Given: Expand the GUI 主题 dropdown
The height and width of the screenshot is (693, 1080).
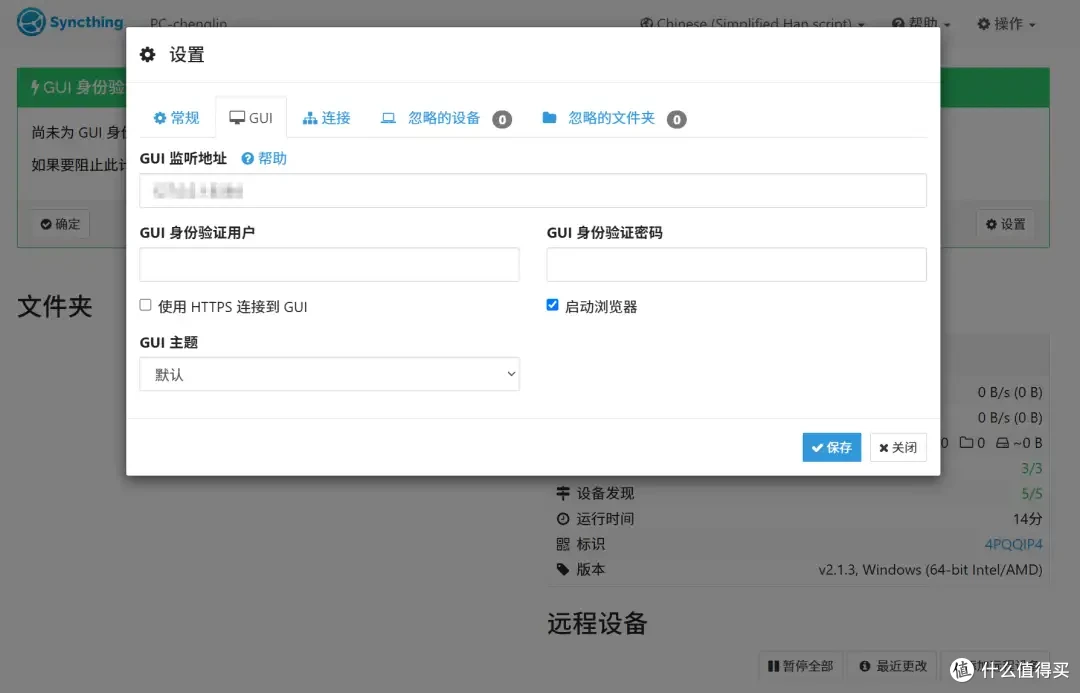Looking at the screenshot, I should (x=329, y=374).
